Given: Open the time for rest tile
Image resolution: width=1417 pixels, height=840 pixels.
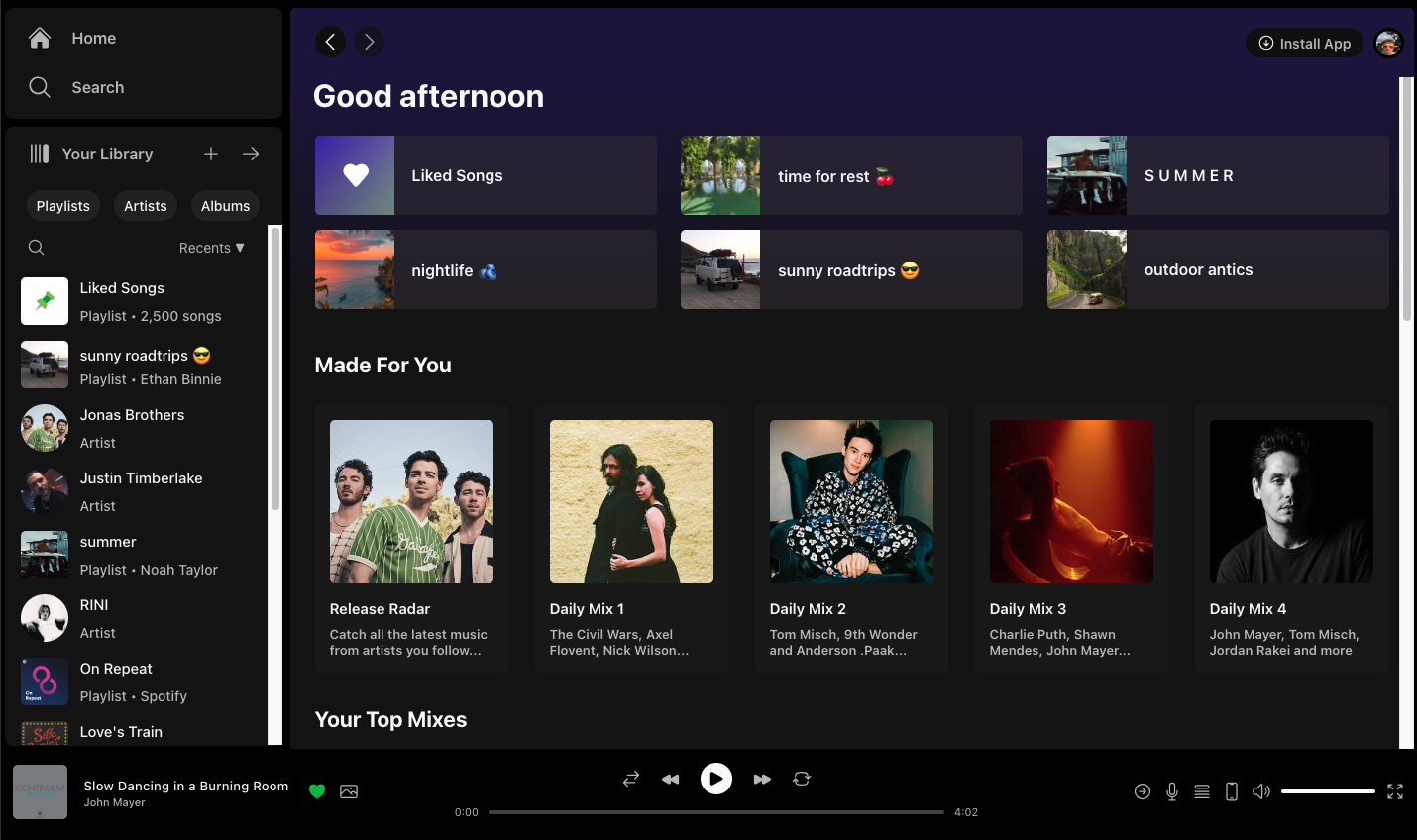Looking at the screenshot, I should (x=851, y=175).
